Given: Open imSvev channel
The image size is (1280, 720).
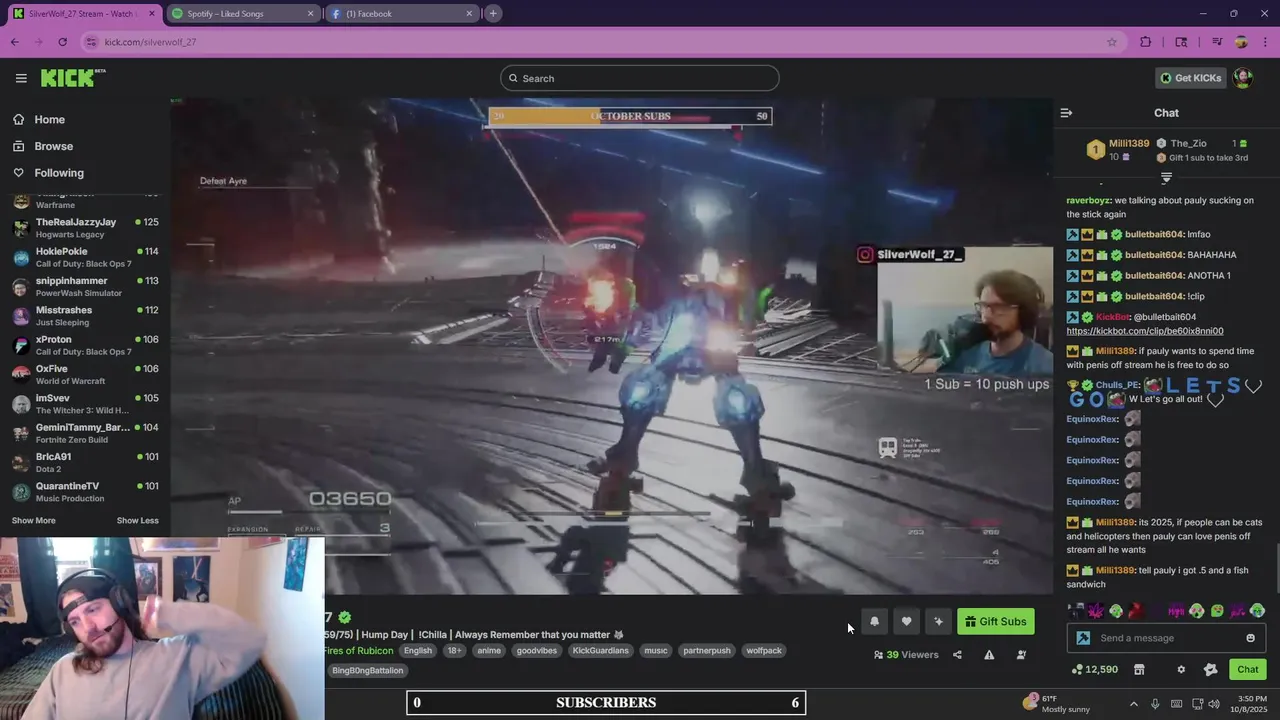Looking at the screenshot, I should click(x=85, y=404).
